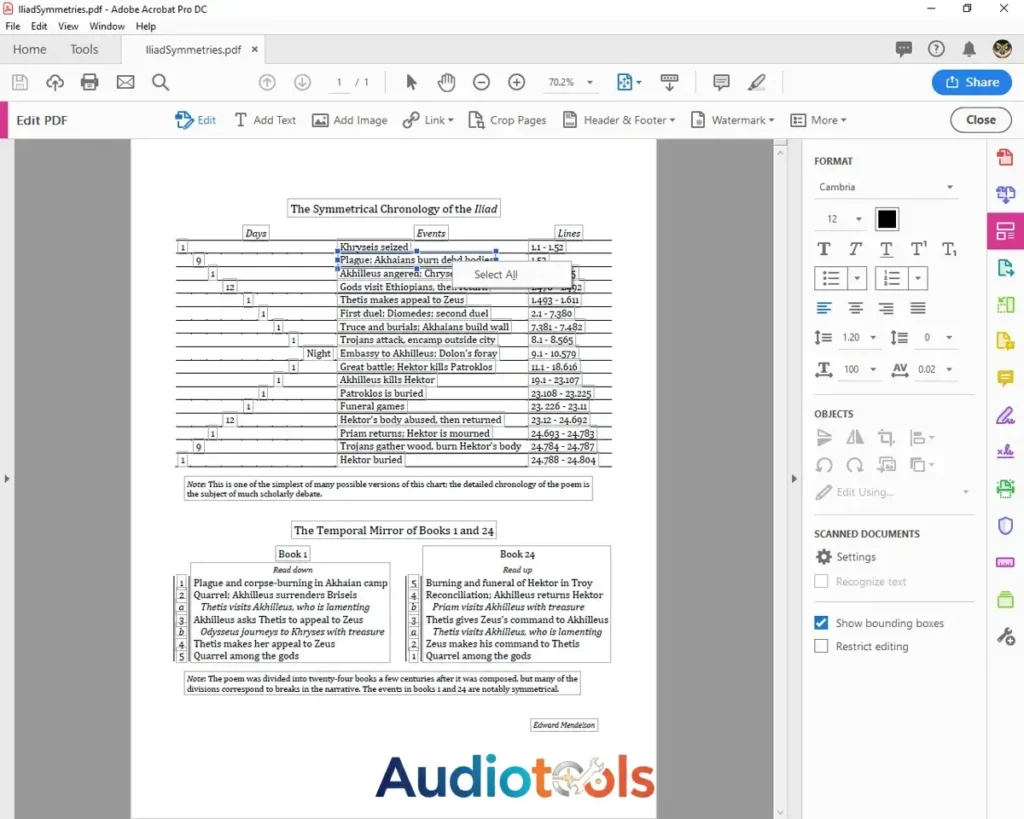
Task: Click the page number input field
Action: click(338, 82)
